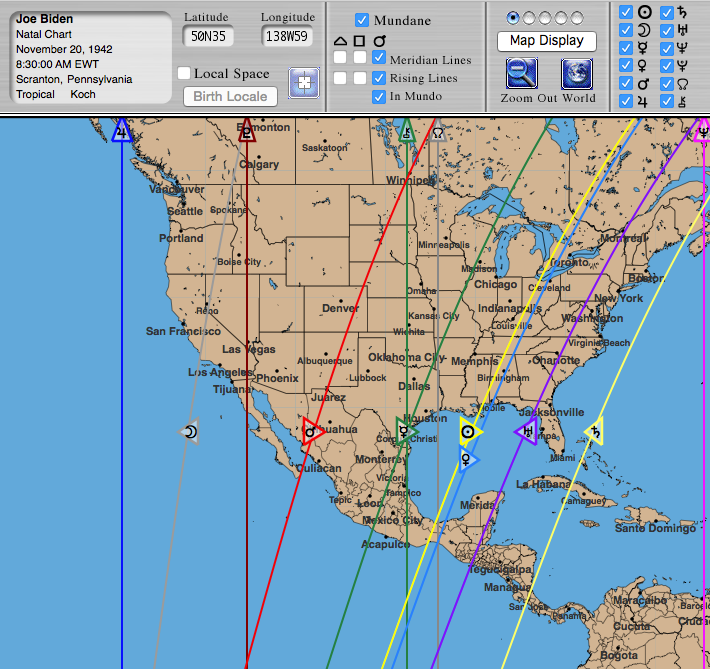Click the blue Venus marker on the map
This screenshot has height=669, width=710.
click(467, 459)
